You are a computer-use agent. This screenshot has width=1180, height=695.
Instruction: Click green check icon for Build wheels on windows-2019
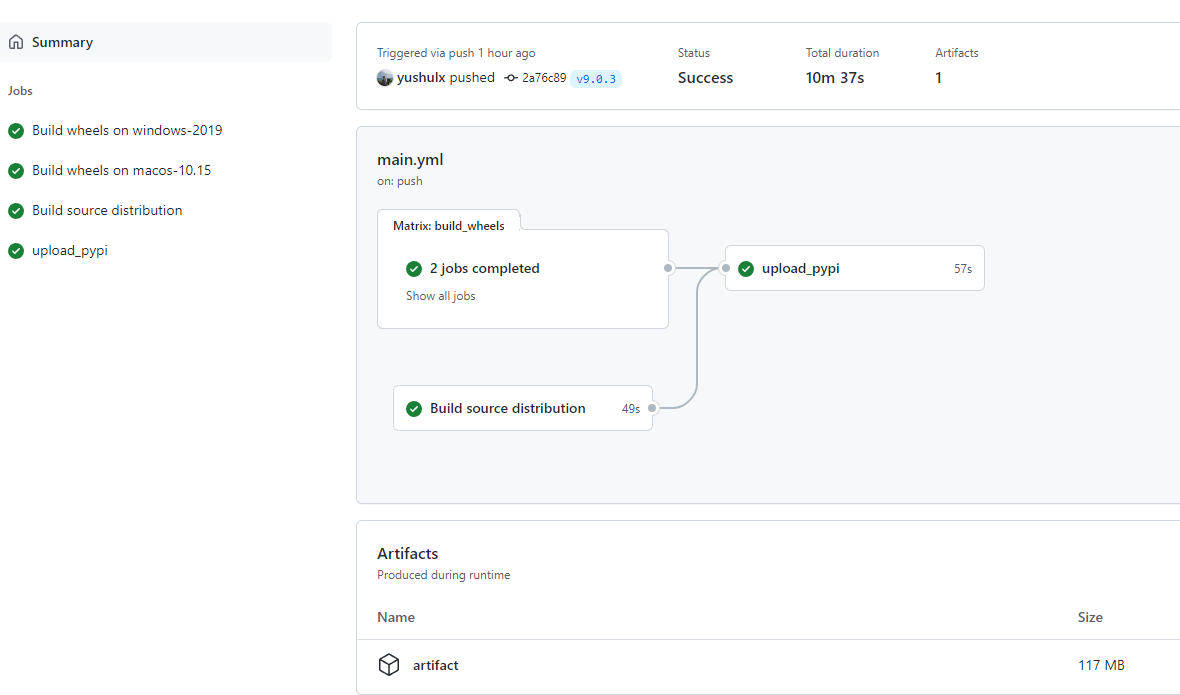point(16,131)
